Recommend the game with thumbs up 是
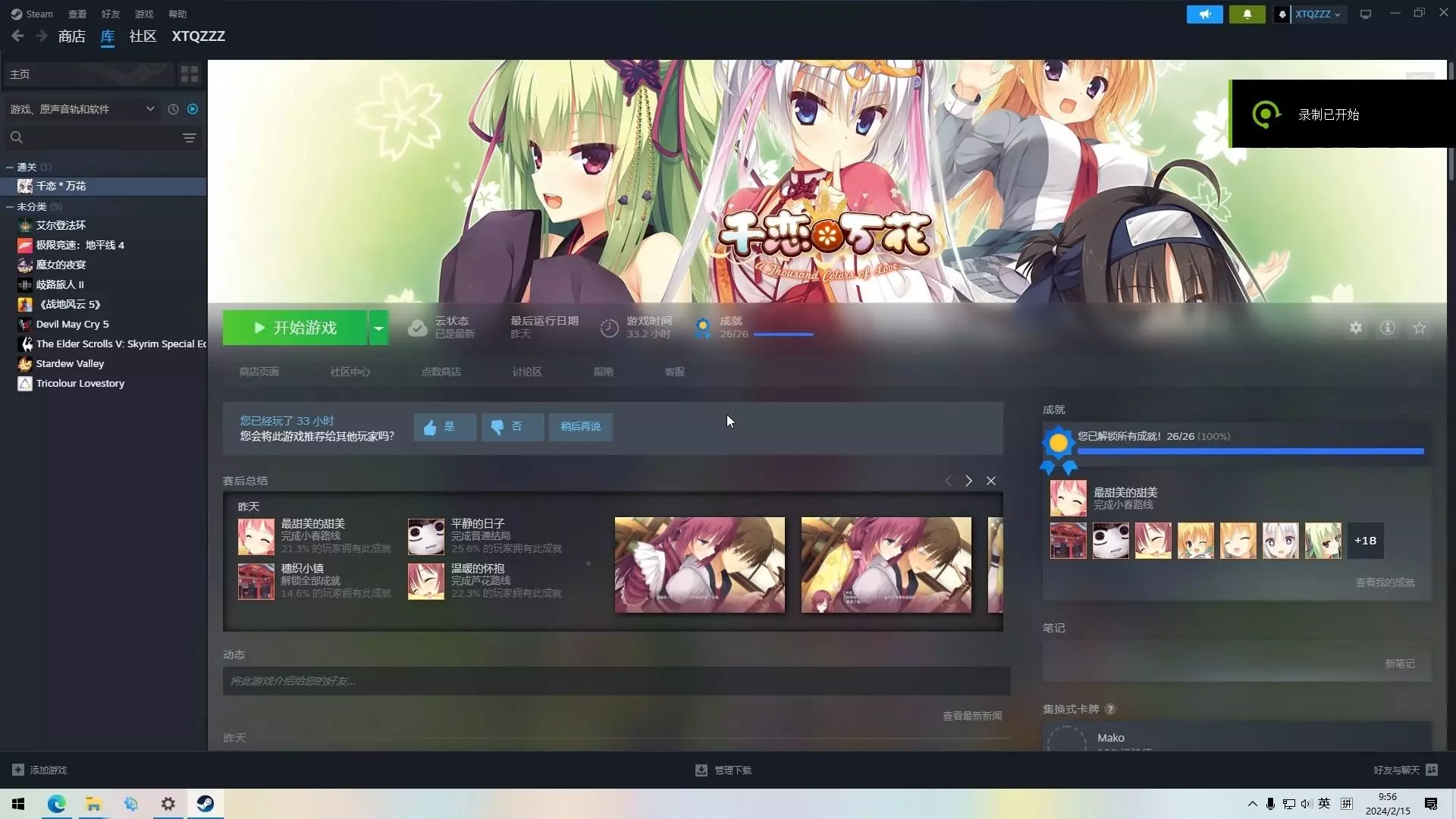The height and width of the screenshot is (819, 1456). click(x=444, y=427)
